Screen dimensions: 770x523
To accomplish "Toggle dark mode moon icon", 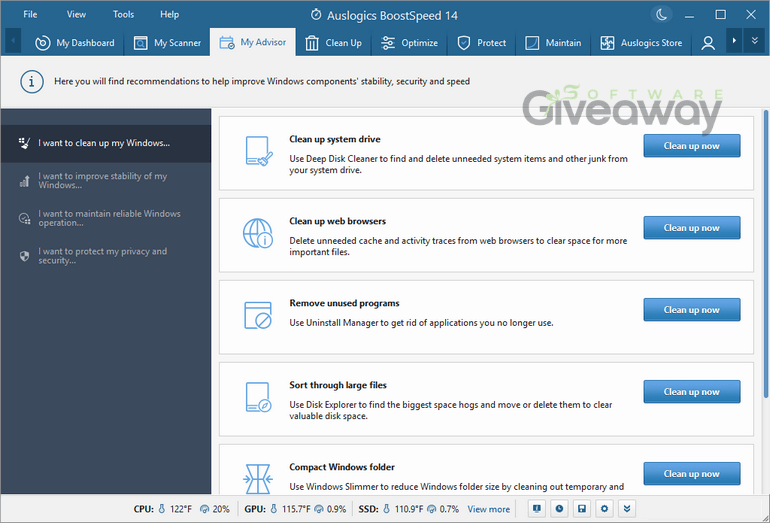I will point(661,15).
